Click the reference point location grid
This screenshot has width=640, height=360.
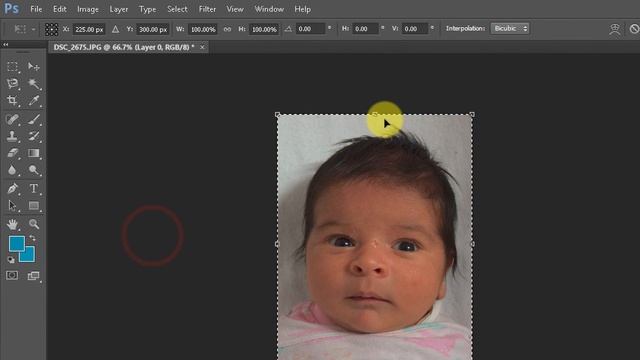(51, 29)
